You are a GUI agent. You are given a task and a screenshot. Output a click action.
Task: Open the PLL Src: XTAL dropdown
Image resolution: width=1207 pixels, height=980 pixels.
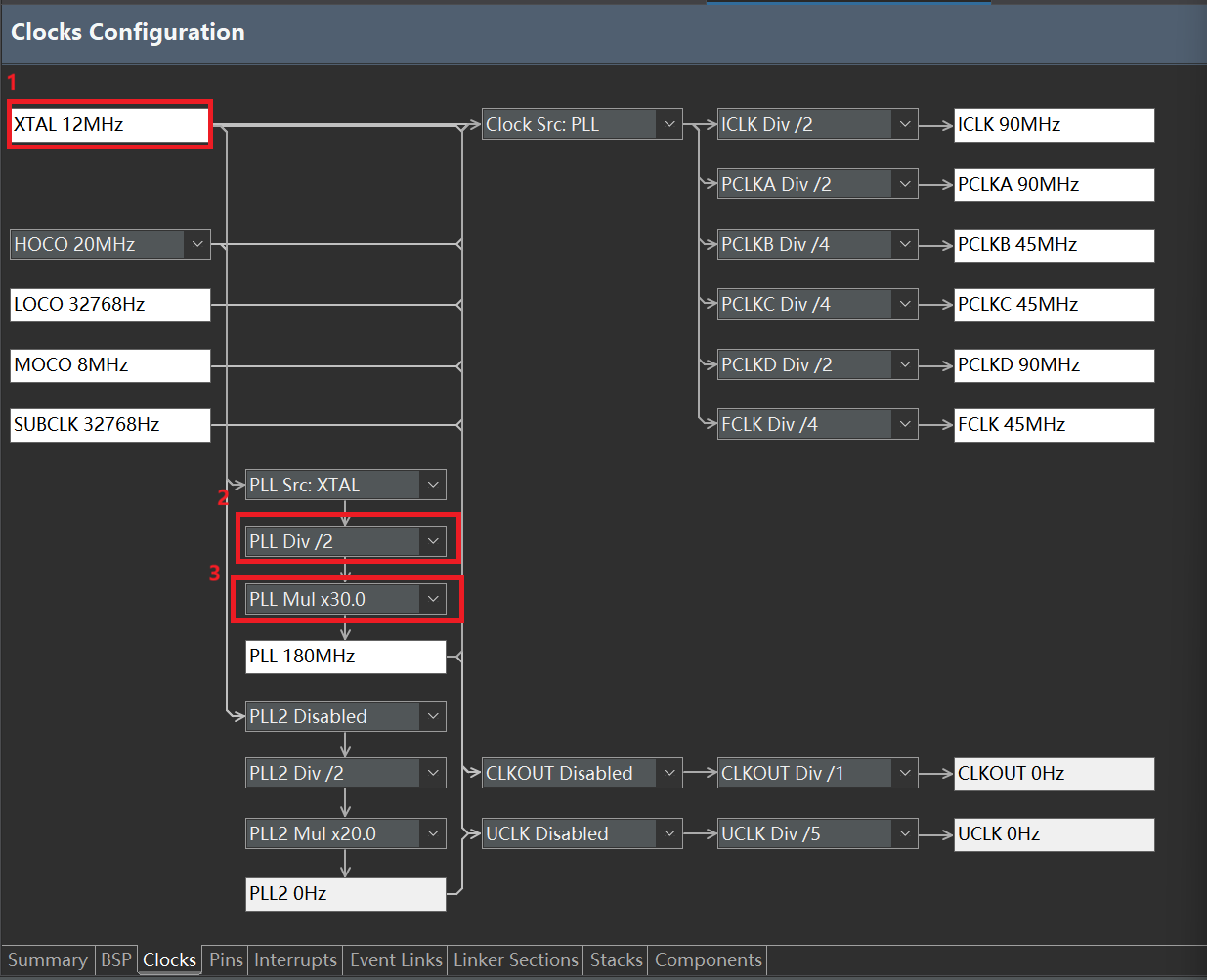pos(345,485)
